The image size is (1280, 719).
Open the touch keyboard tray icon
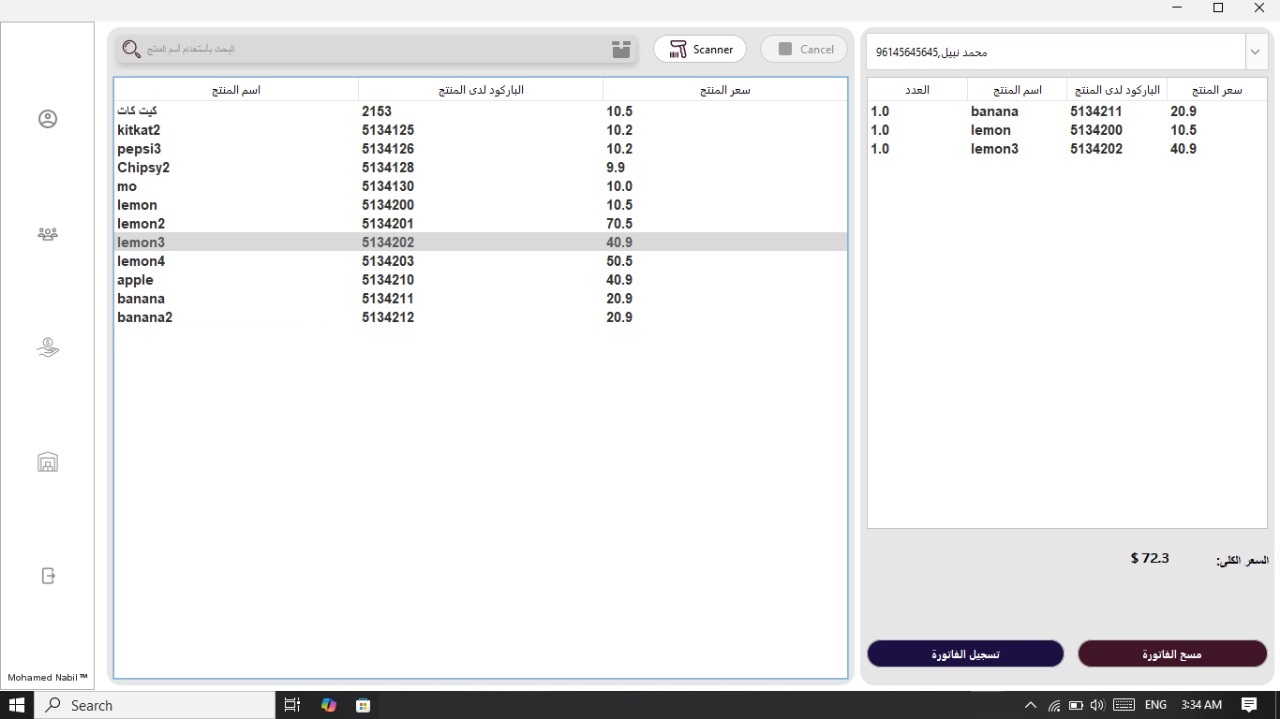pyautogui.click(x=1123, y=705)
